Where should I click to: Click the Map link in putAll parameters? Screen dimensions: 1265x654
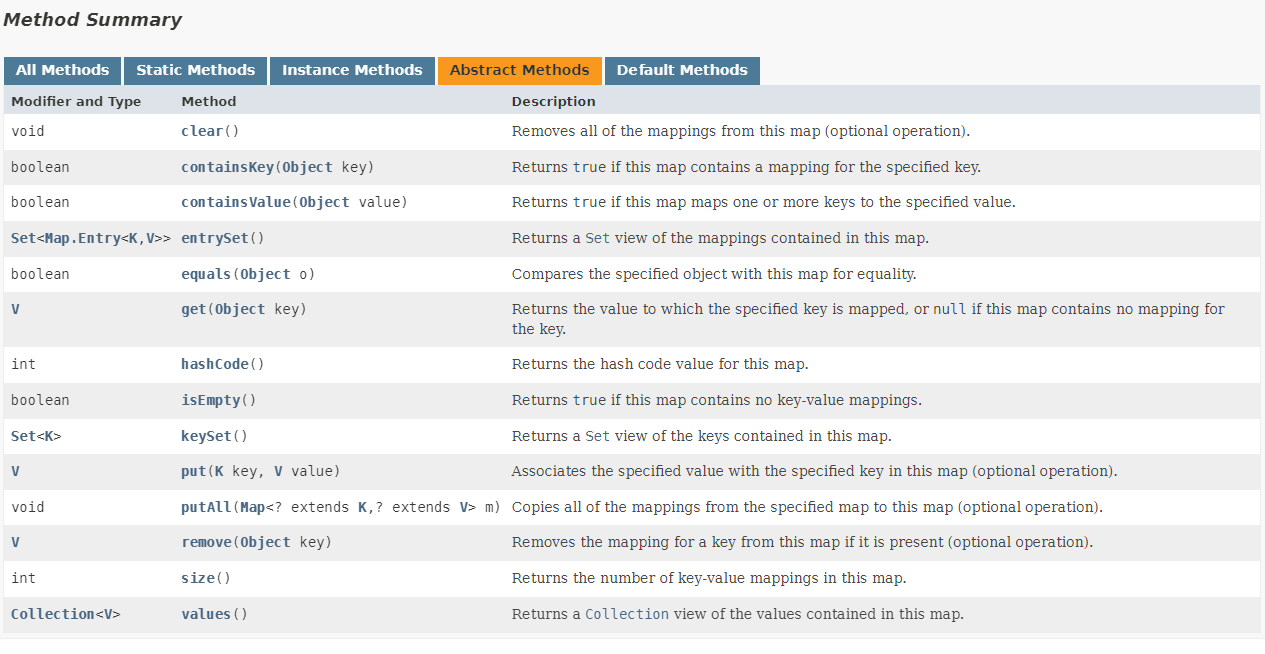pyautogui.click(x=252, y=507)
